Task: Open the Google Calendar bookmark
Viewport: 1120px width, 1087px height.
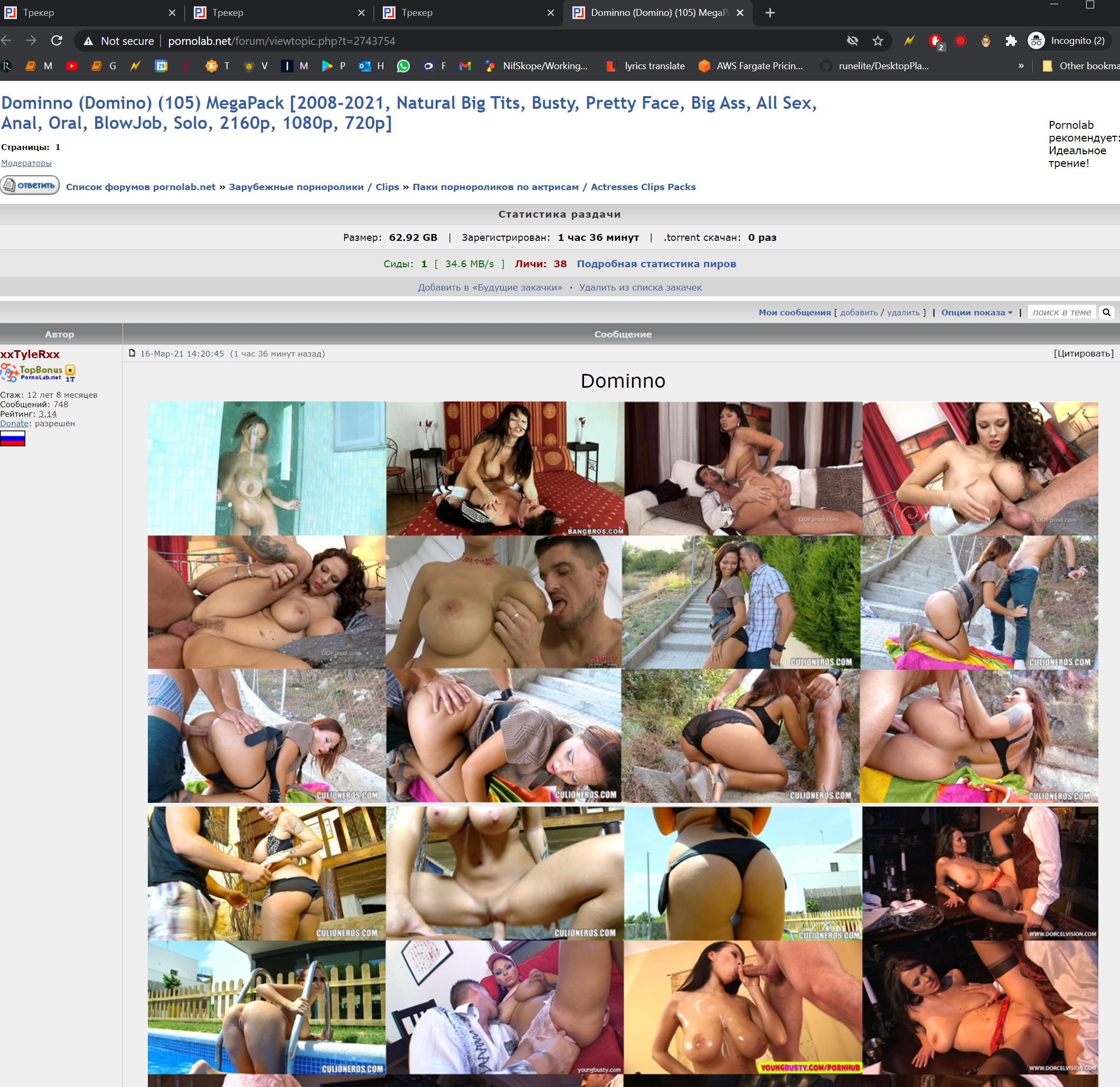Action: point(161,65)
